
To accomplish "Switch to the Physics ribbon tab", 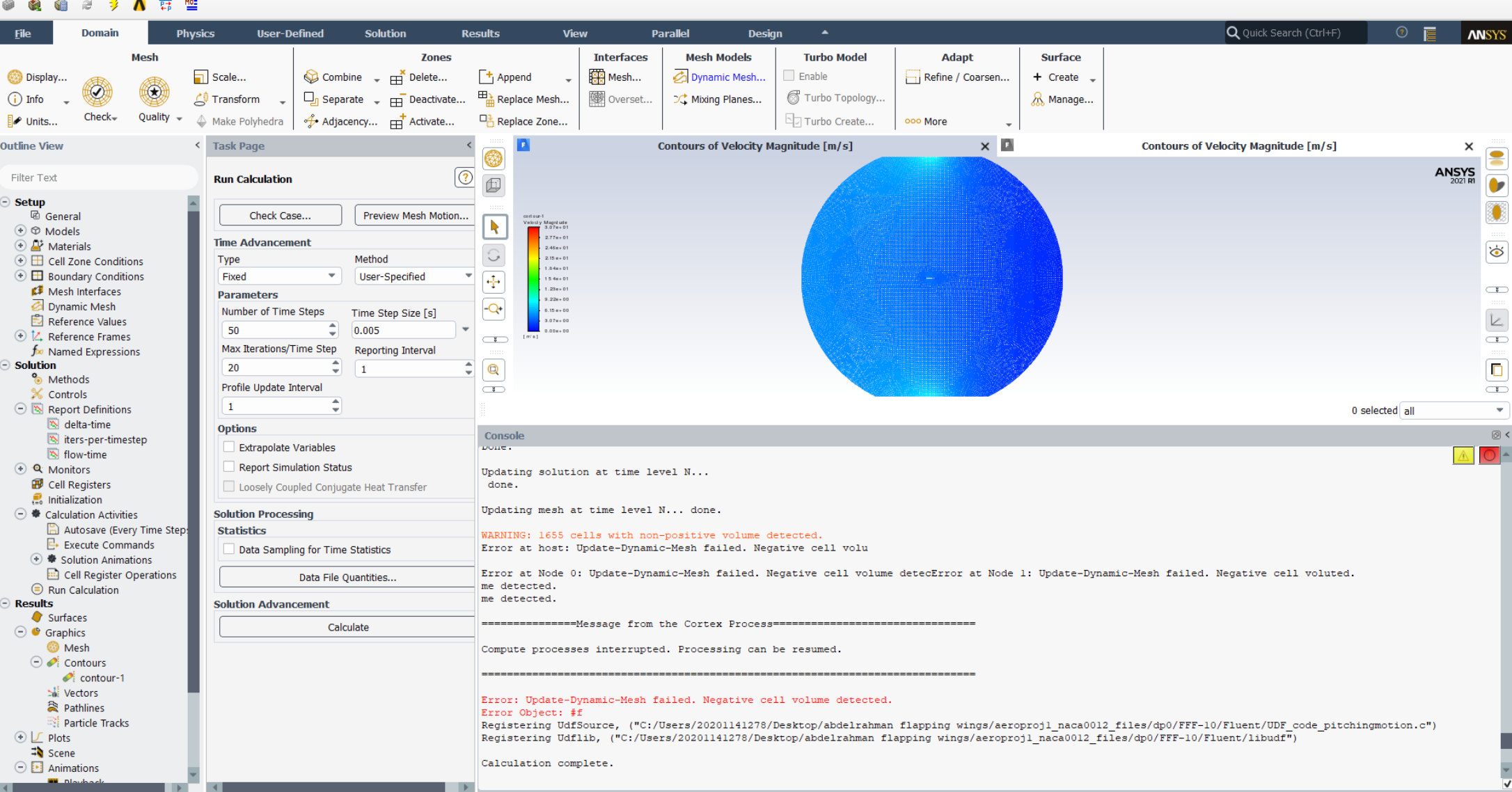I will click(x=195, y=33).
